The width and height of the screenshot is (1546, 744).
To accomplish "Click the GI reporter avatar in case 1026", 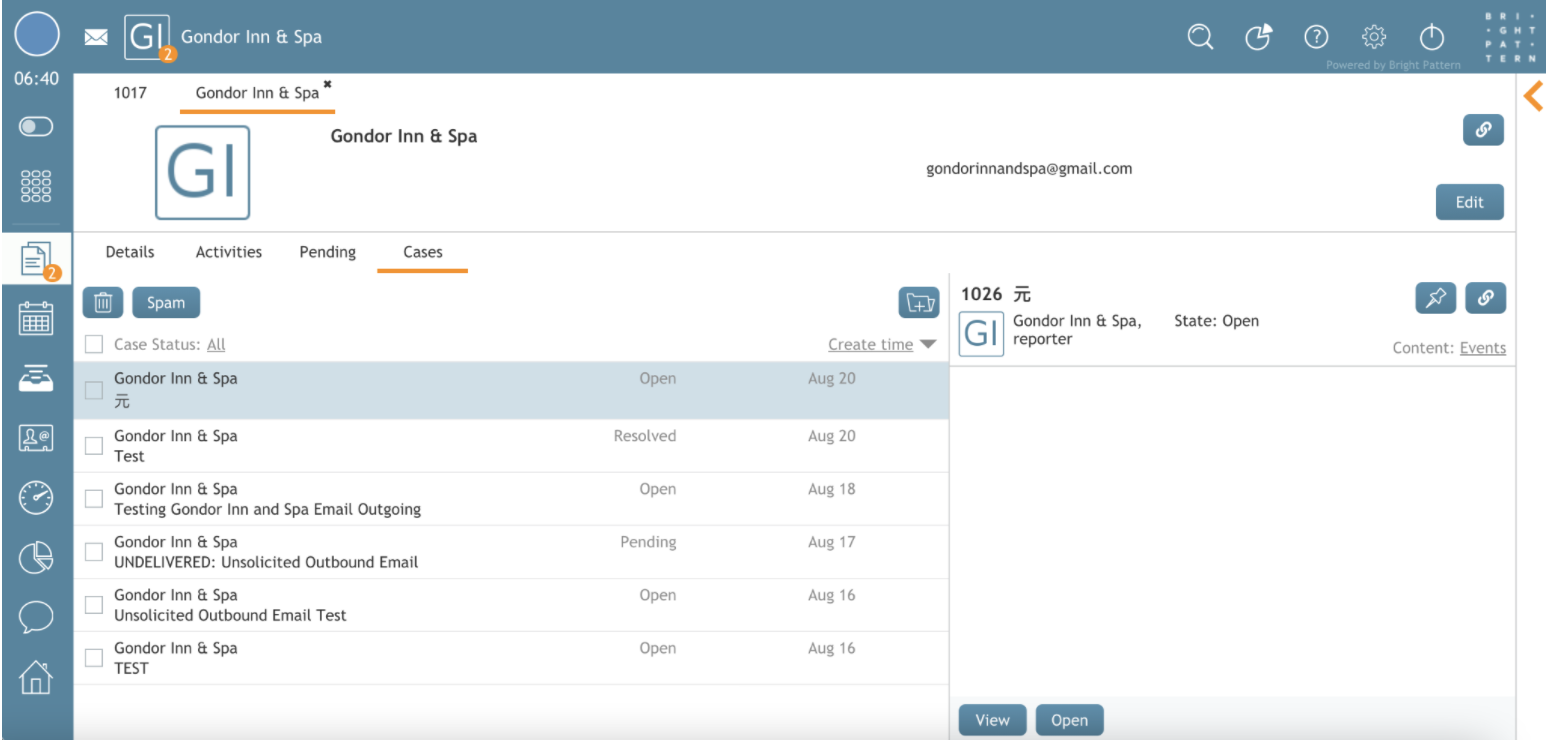I will pyautogui.click(x=981, y=334).
